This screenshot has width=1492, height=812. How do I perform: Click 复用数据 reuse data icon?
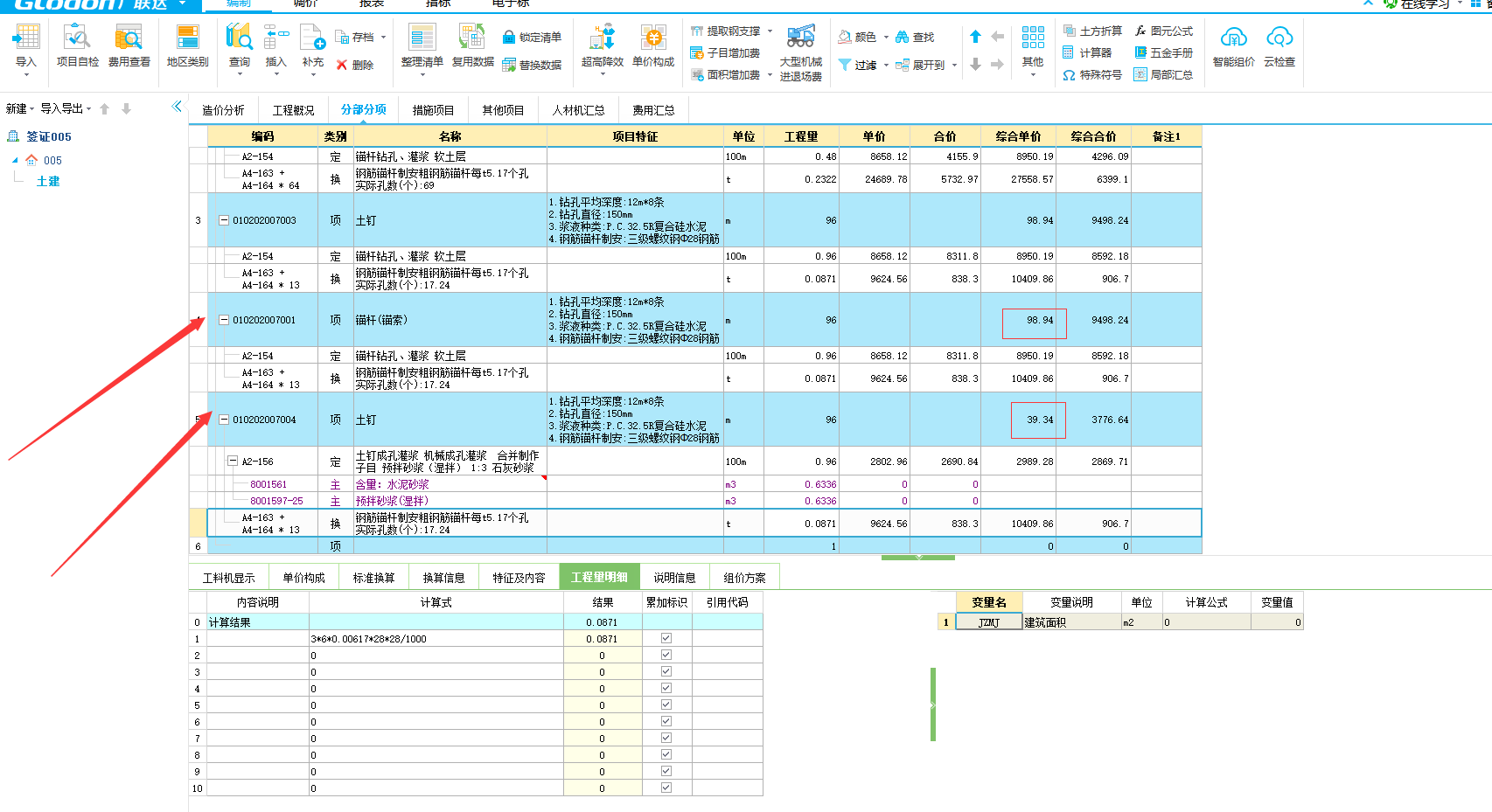tap(472, 38)
